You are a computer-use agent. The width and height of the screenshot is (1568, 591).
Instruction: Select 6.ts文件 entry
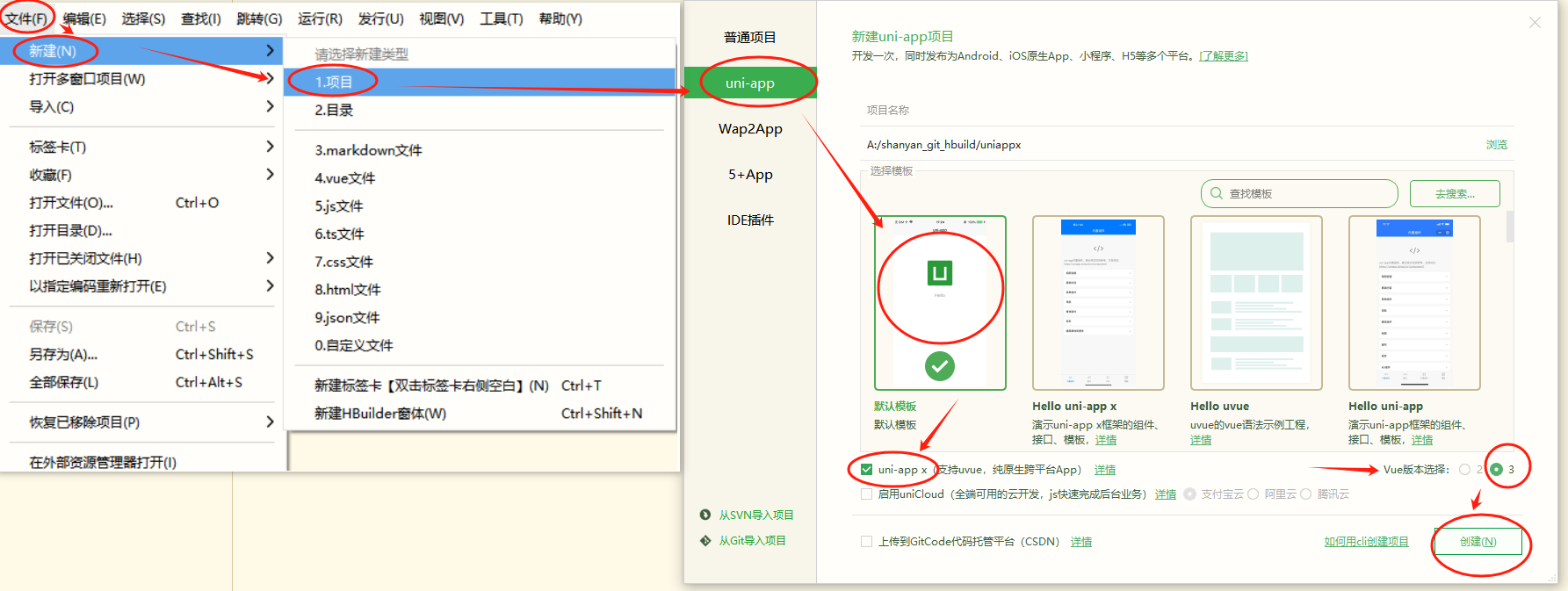pos(480,234)
